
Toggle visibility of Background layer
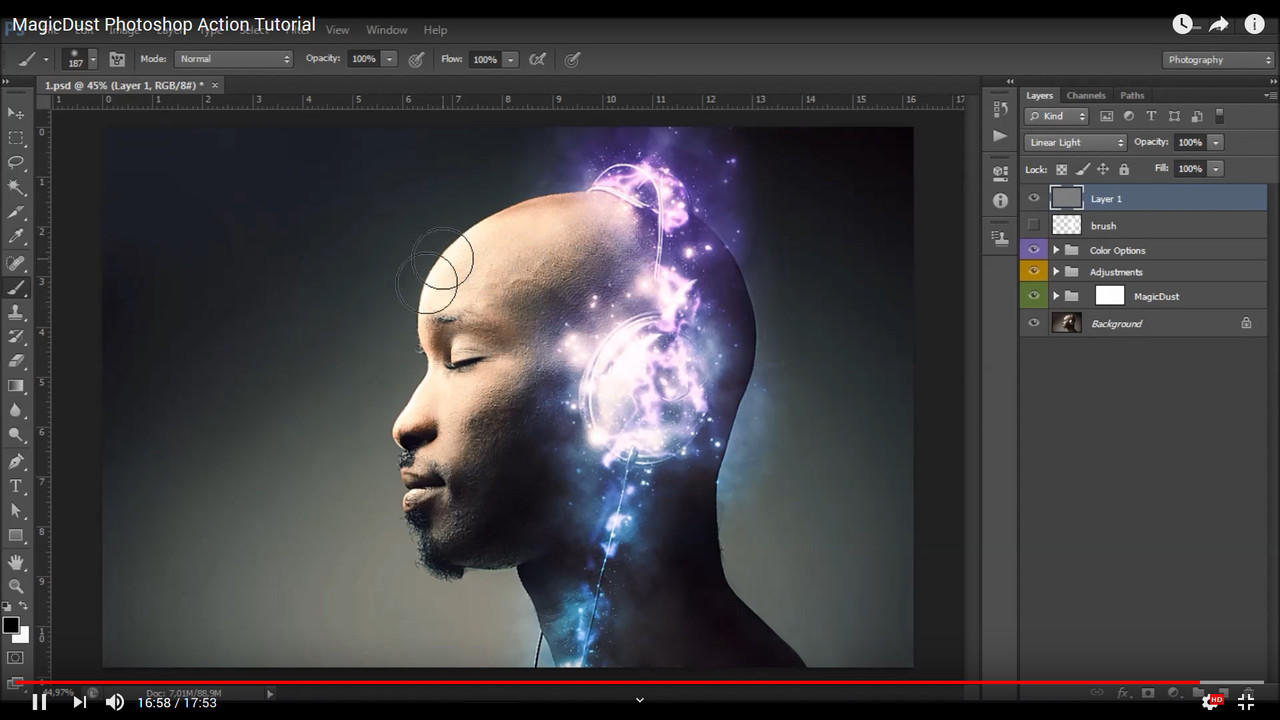point(1034,323)
